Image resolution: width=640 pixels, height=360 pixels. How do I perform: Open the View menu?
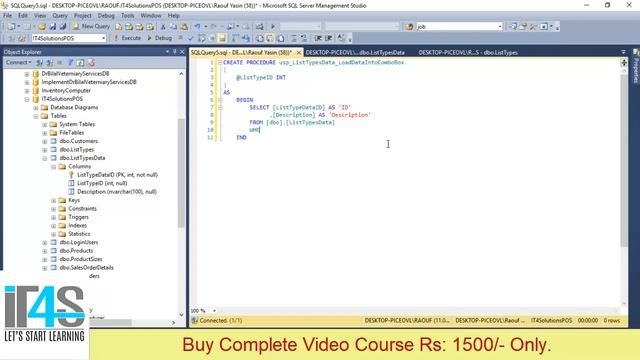(40, 16)
